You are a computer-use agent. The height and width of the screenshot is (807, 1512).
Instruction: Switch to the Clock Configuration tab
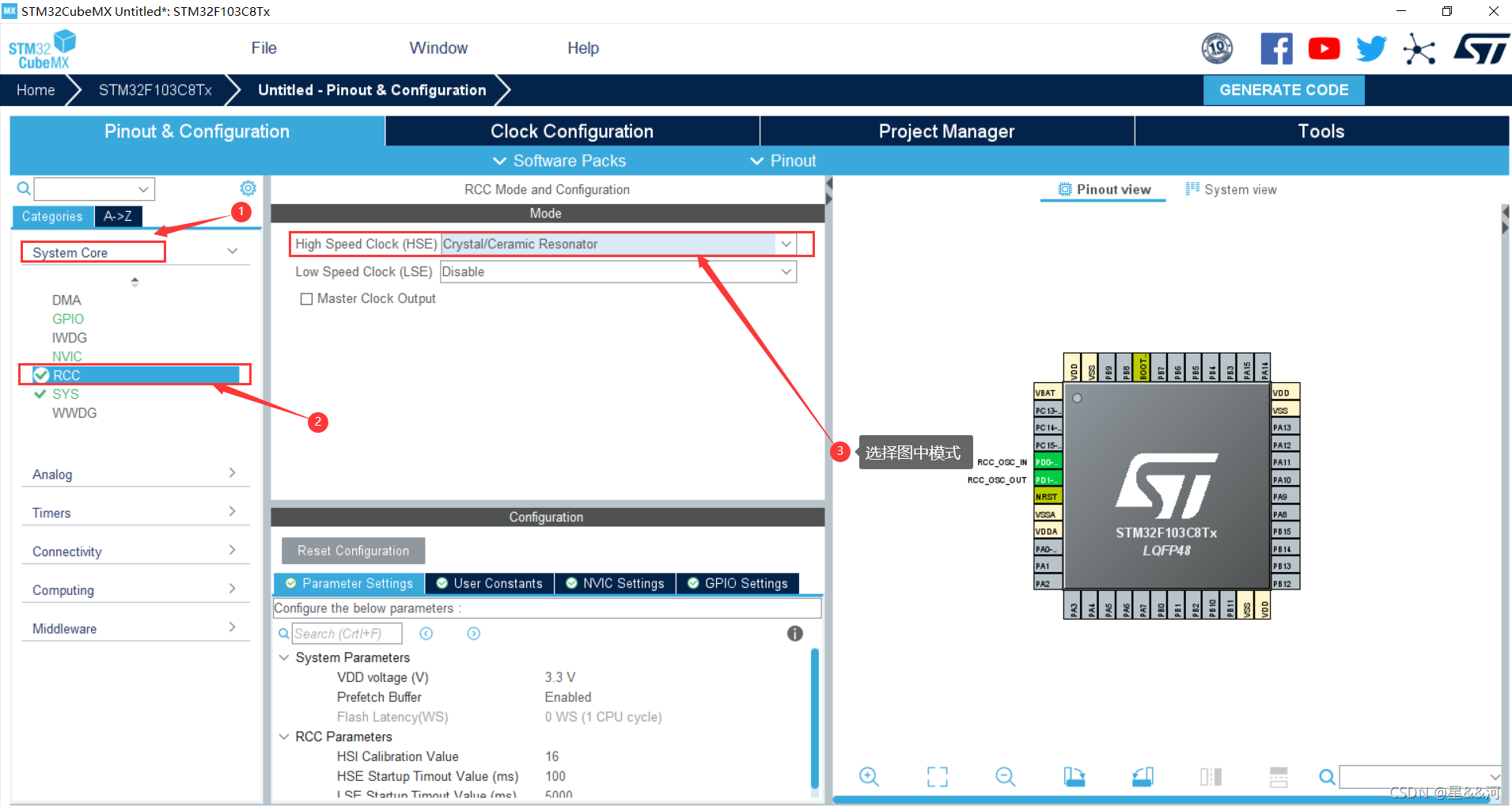point(571,131)
